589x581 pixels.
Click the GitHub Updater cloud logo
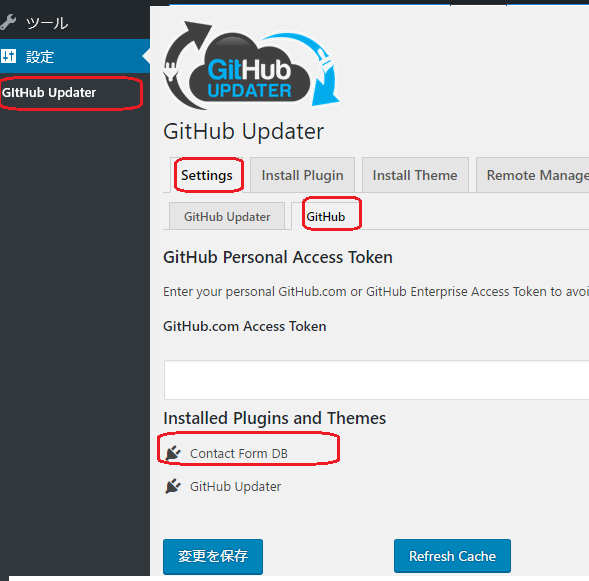tap(251, 66)
